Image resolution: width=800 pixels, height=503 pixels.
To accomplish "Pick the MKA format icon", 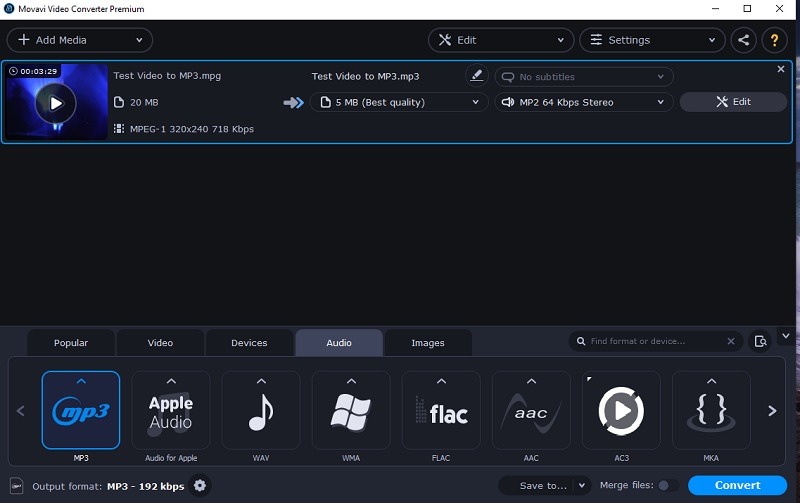I will (711, 410).
